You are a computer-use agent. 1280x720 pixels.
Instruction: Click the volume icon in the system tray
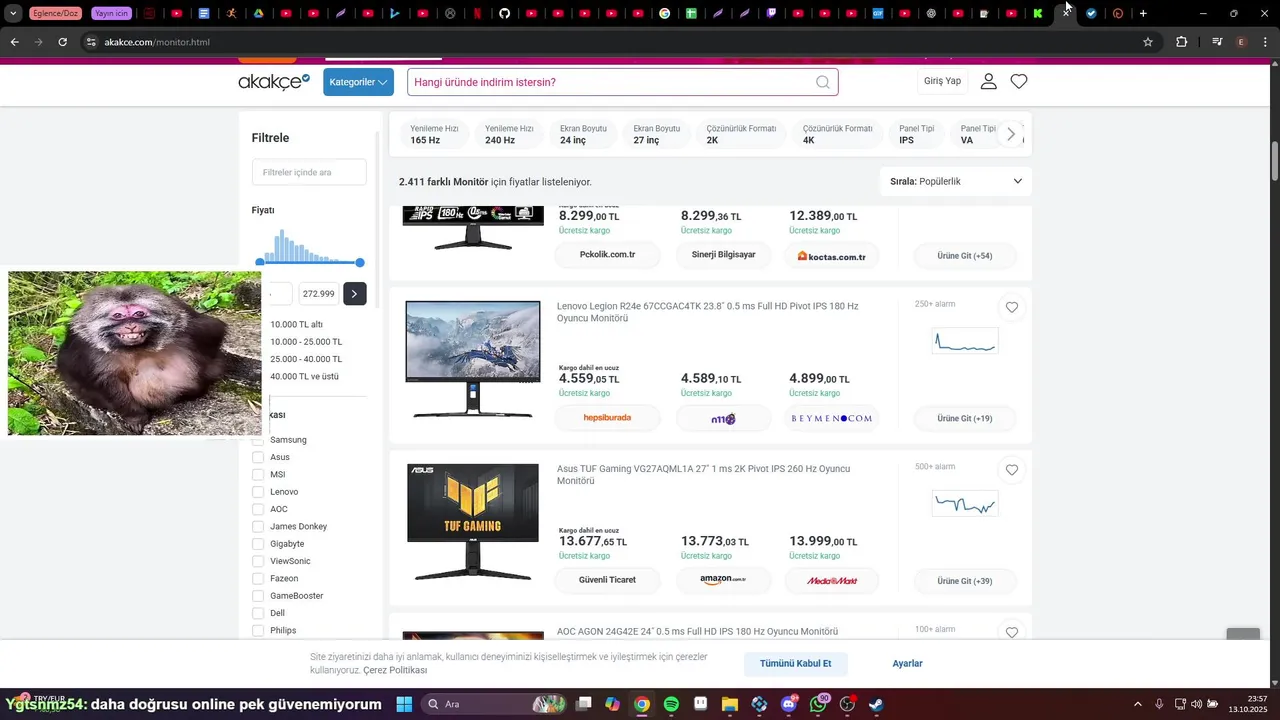pyautogui.click(x=1197, y=704)
